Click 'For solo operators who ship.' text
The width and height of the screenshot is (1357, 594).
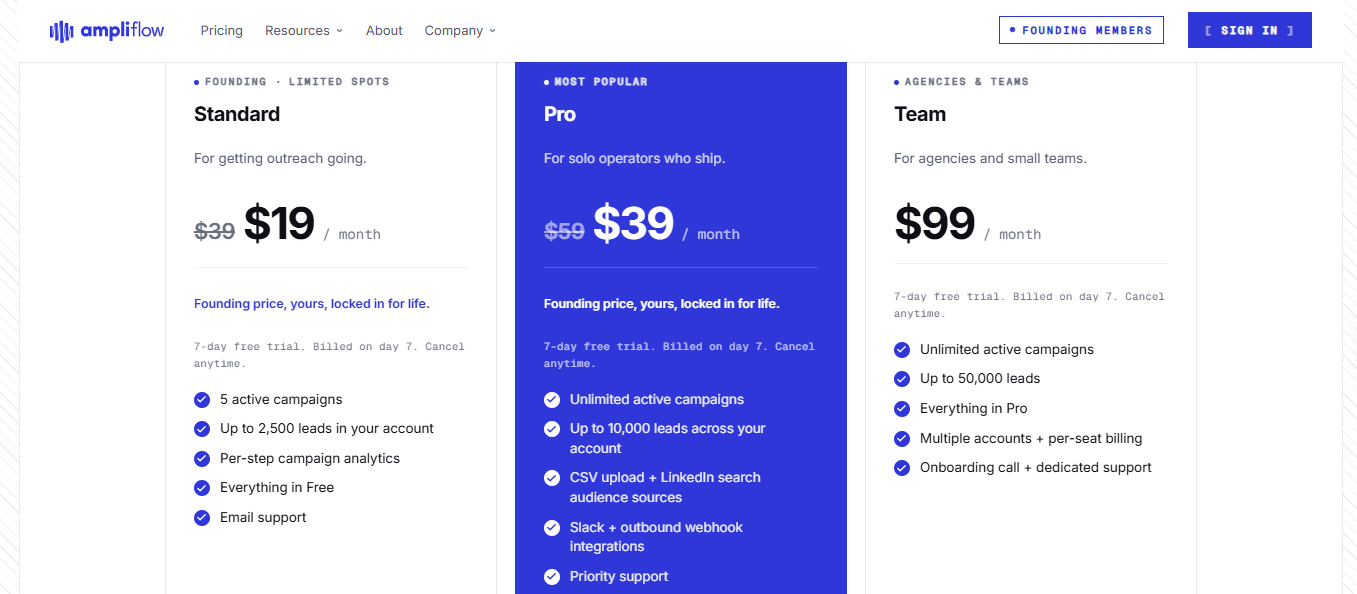[635, 158]
